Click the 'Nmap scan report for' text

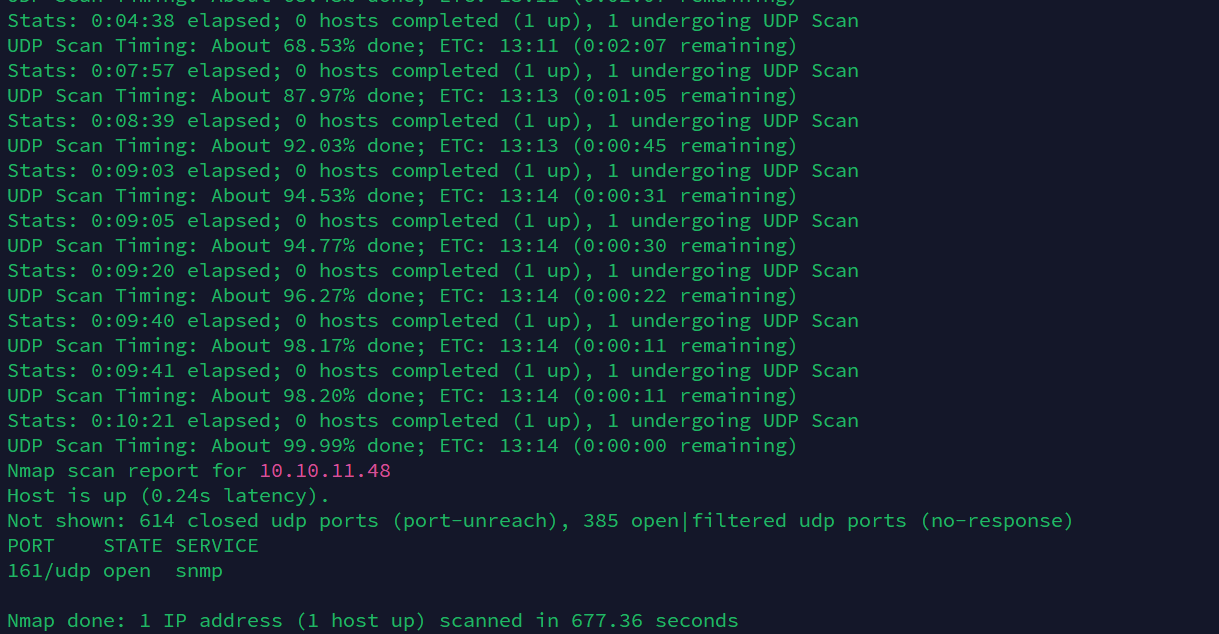point(127,471)
